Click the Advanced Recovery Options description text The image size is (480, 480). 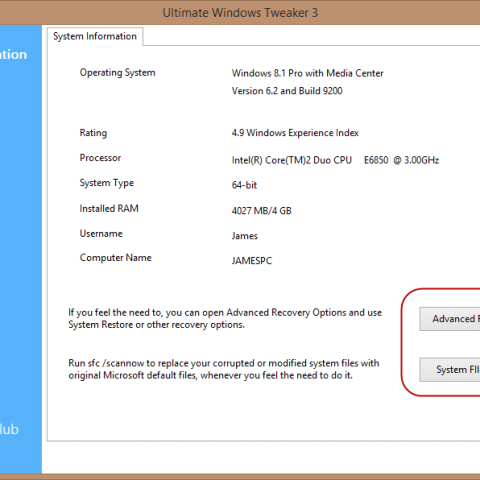click(225, 319)
